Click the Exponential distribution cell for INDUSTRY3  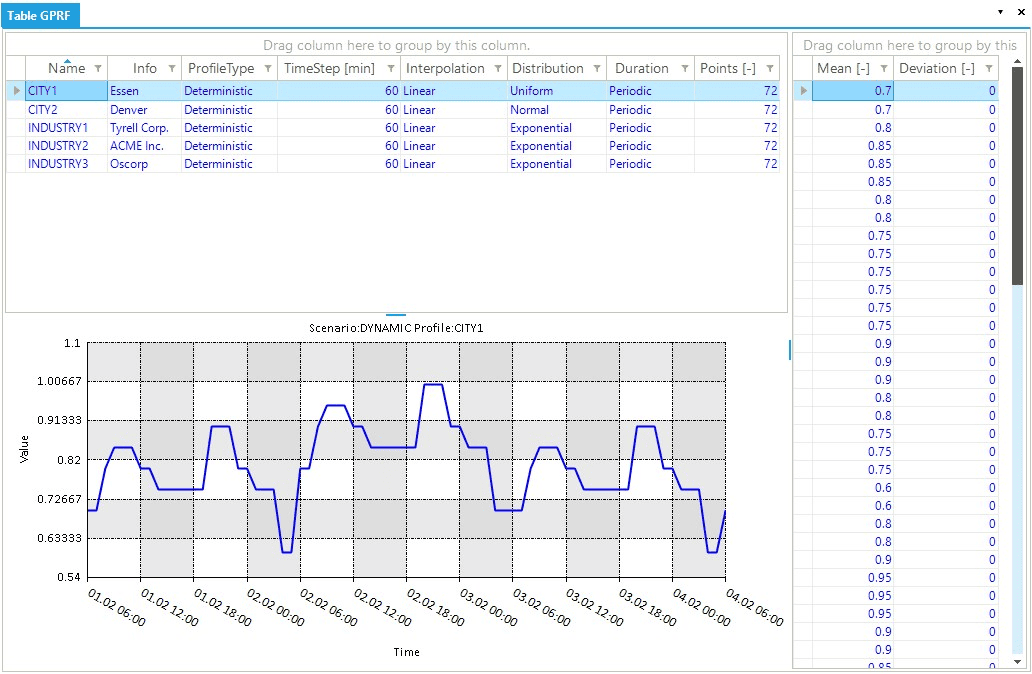(x=541, y=164)
